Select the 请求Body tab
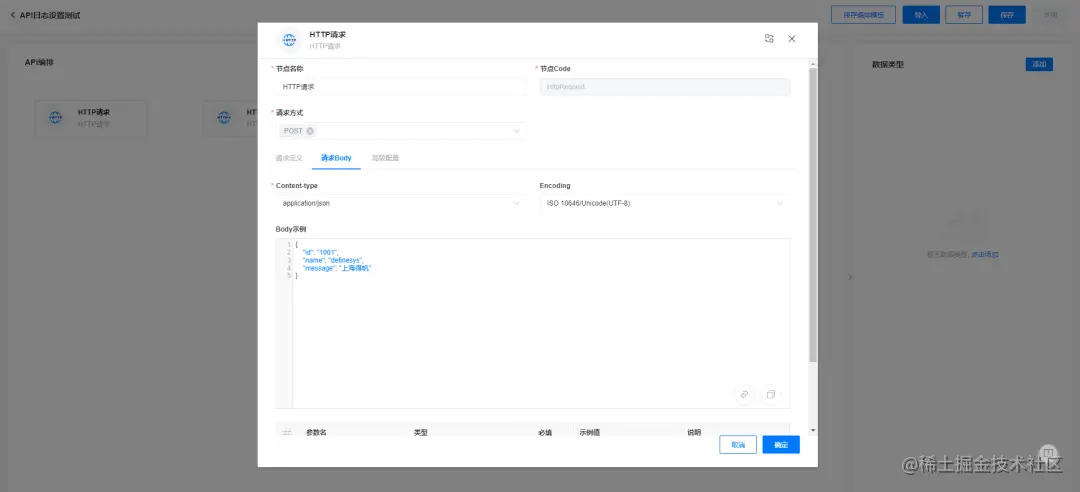 (x=336, y=158)
